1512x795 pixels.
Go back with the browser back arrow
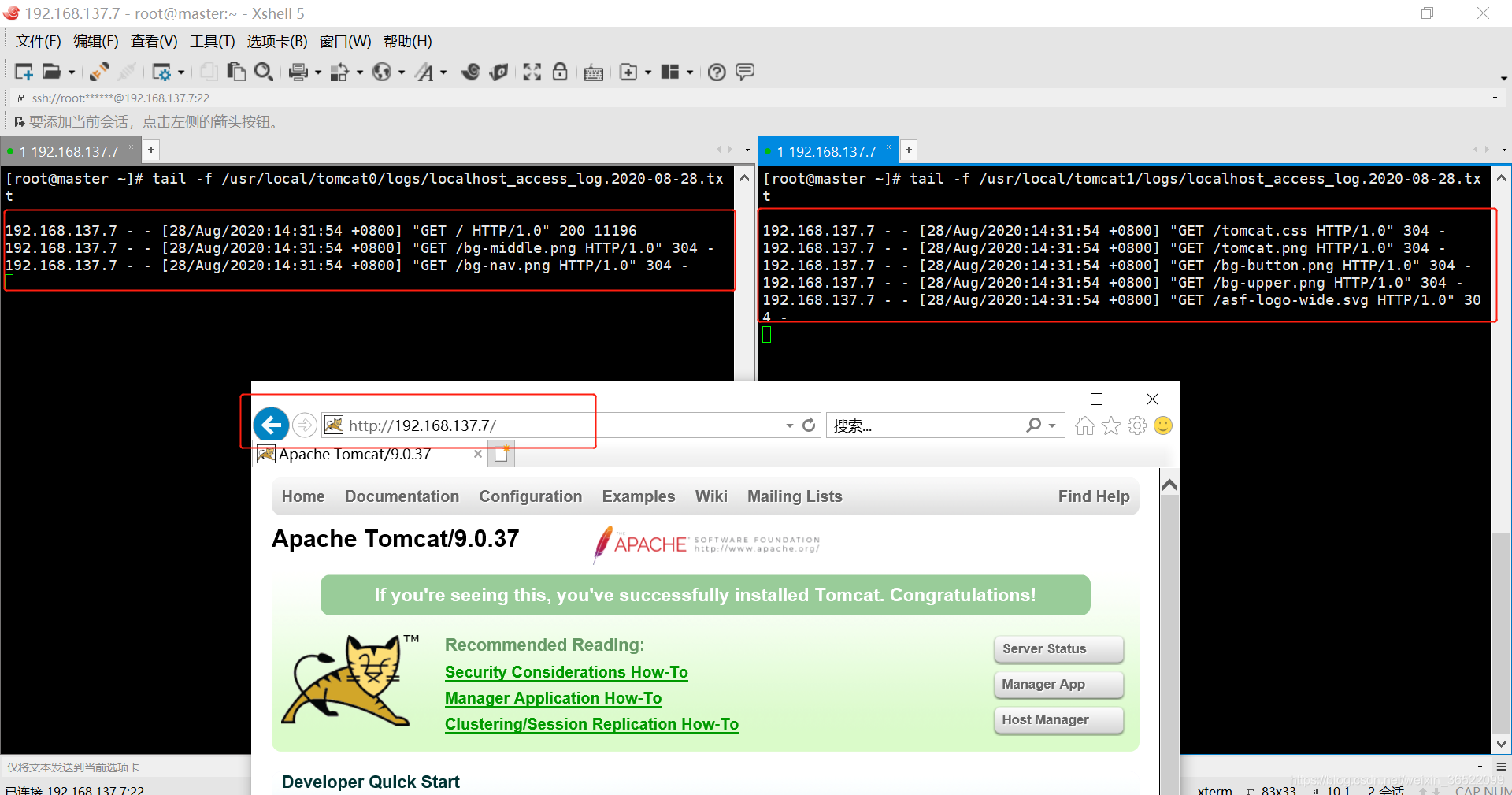[x=271, y=425]
